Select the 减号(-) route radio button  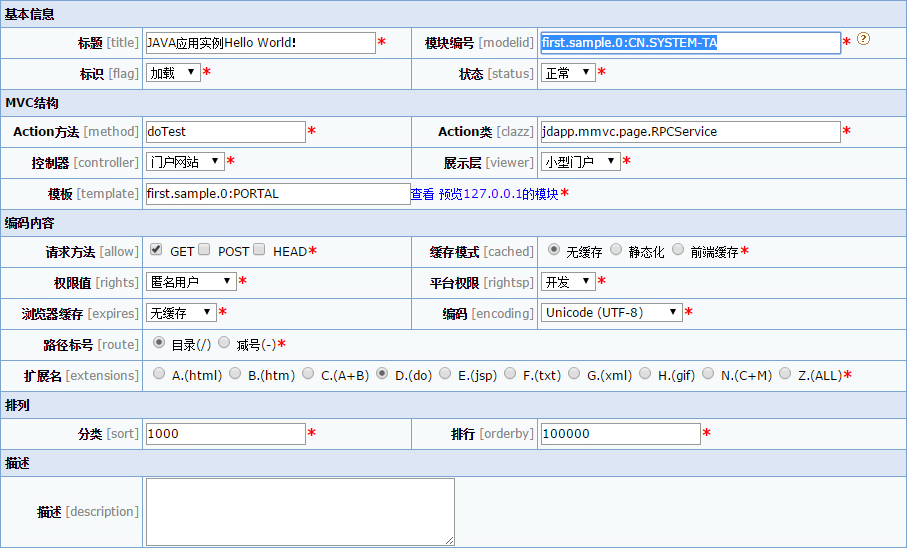click(x=224, y=342)
